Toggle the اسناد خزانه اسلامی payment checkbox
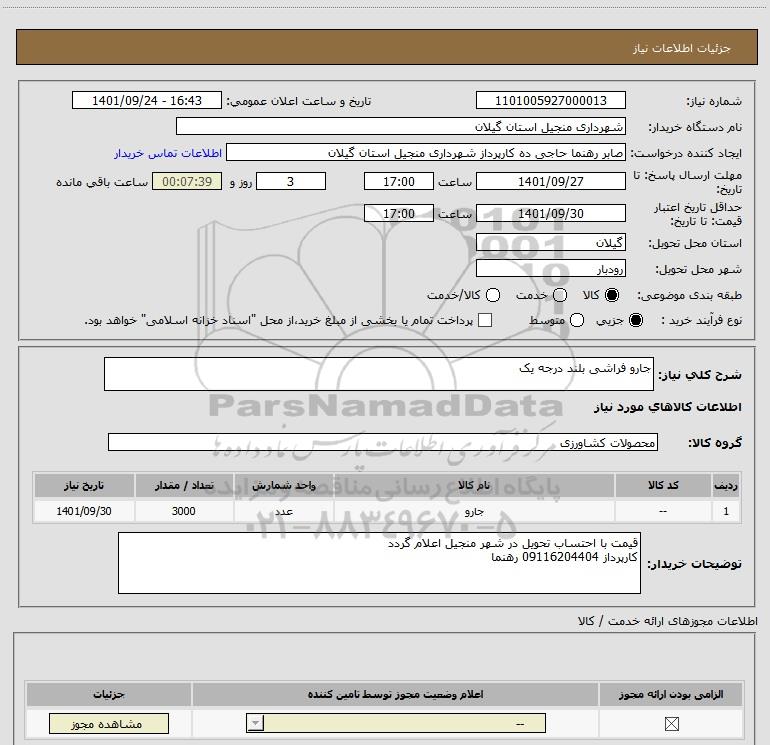This screenshot has width=770, height=745. (x=485, y=320)
